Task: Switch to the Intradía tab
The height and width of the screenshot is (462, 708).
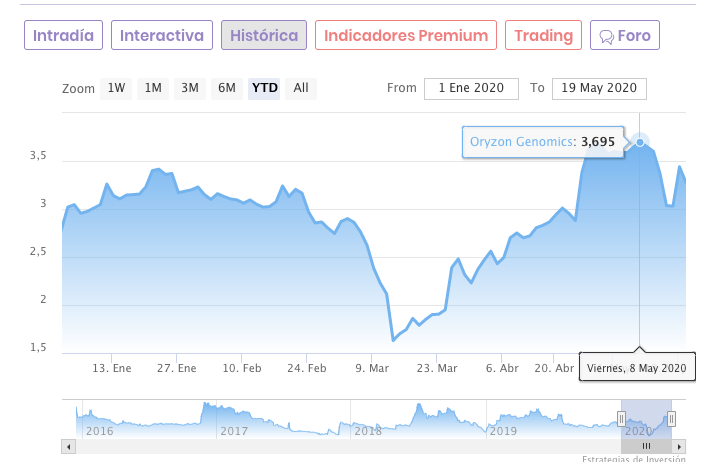Action: point(64,36)
